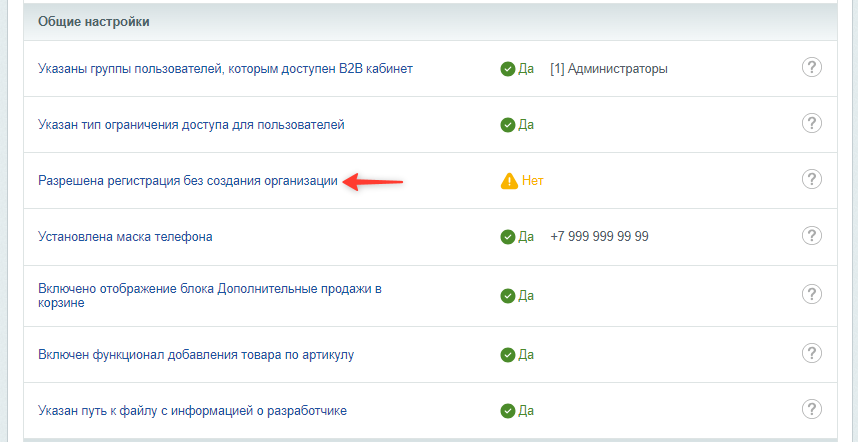The height and width of the screenshot is (442, 858).
Task: Click Да status in Дополнительные продажи row
Action: (526, 296)
